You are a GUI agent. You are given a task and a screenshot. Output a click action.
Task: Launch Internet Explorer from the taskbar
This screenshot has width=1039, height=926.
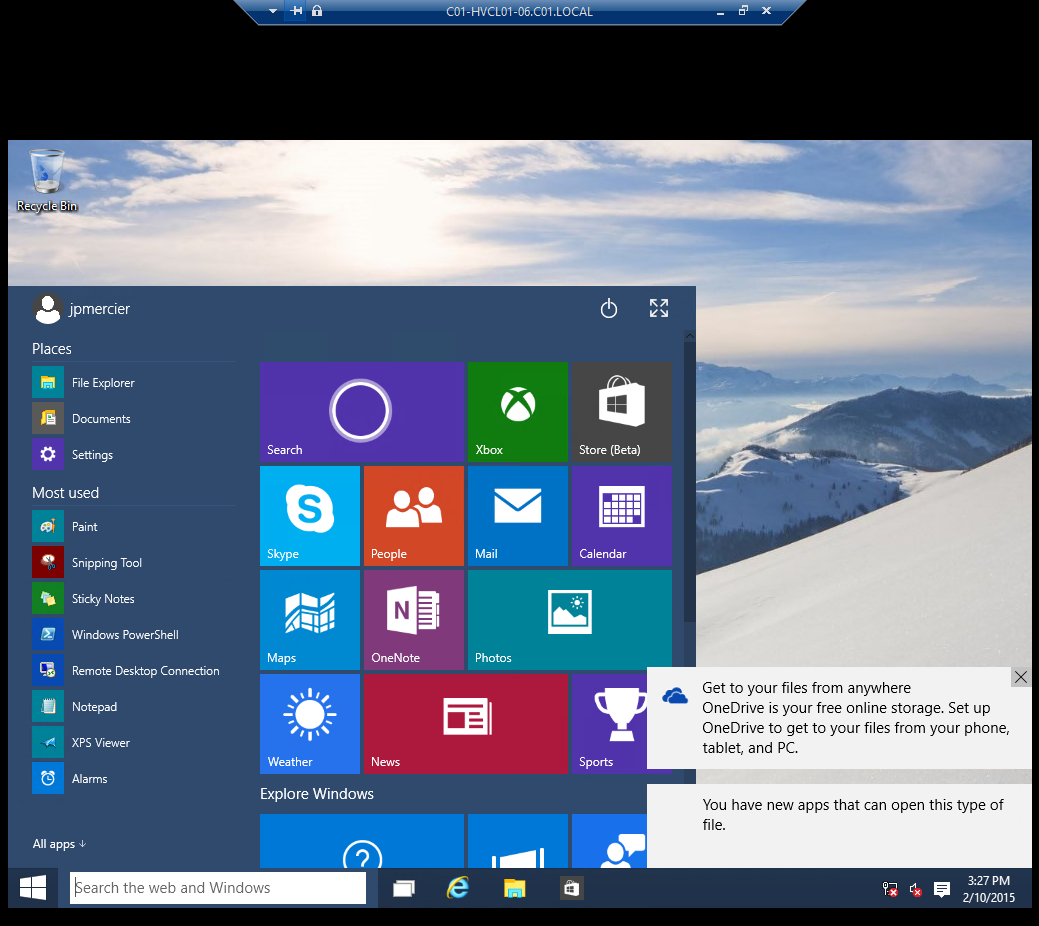tap(458, 888)
